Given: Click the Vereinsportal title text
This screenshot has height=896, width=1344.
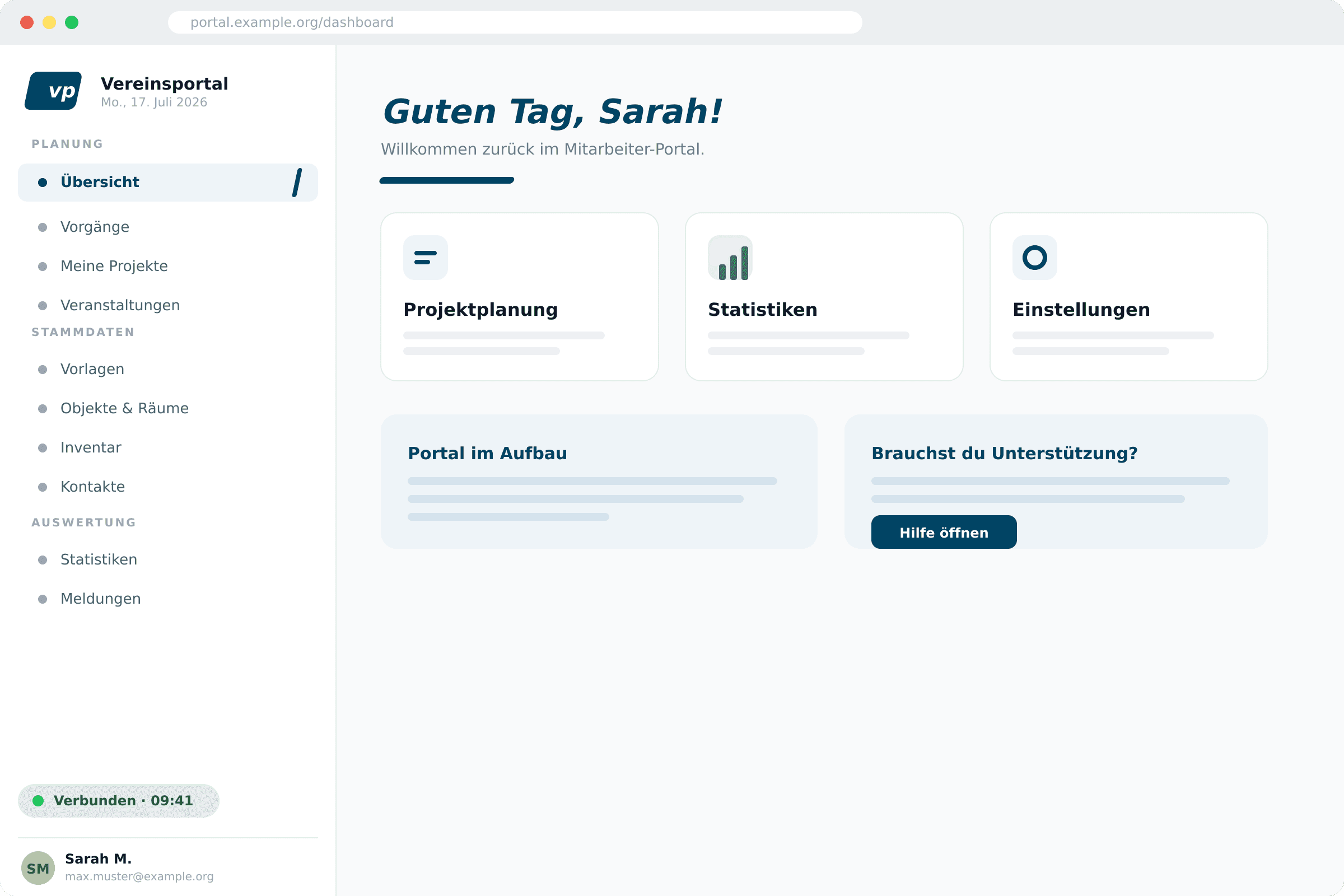Looking at the screenshot, I should (165, 83).
